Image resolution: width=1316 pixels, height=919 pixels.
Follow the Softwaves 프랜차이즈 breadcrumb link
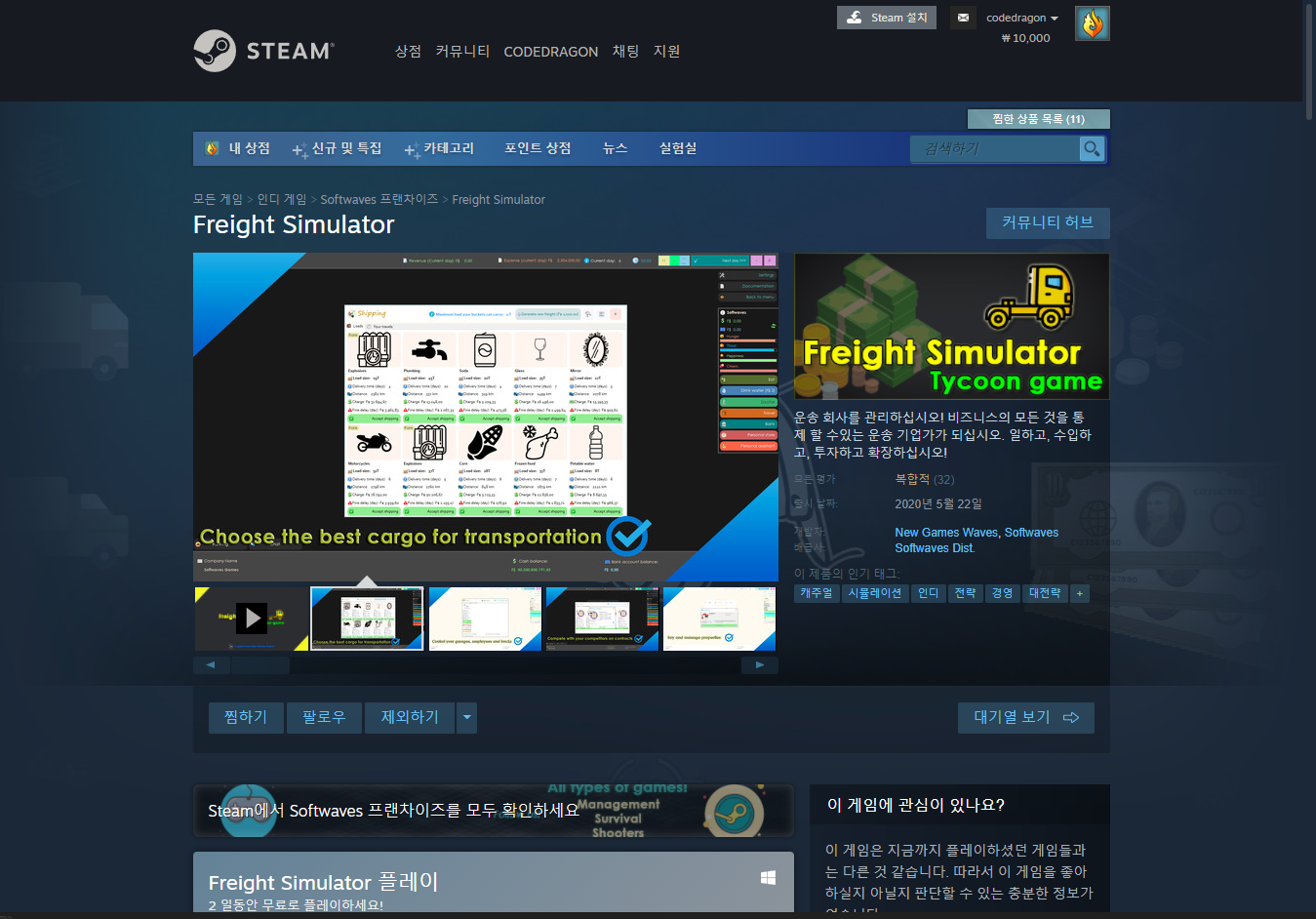pyautogui.click(x=379, y=199)
